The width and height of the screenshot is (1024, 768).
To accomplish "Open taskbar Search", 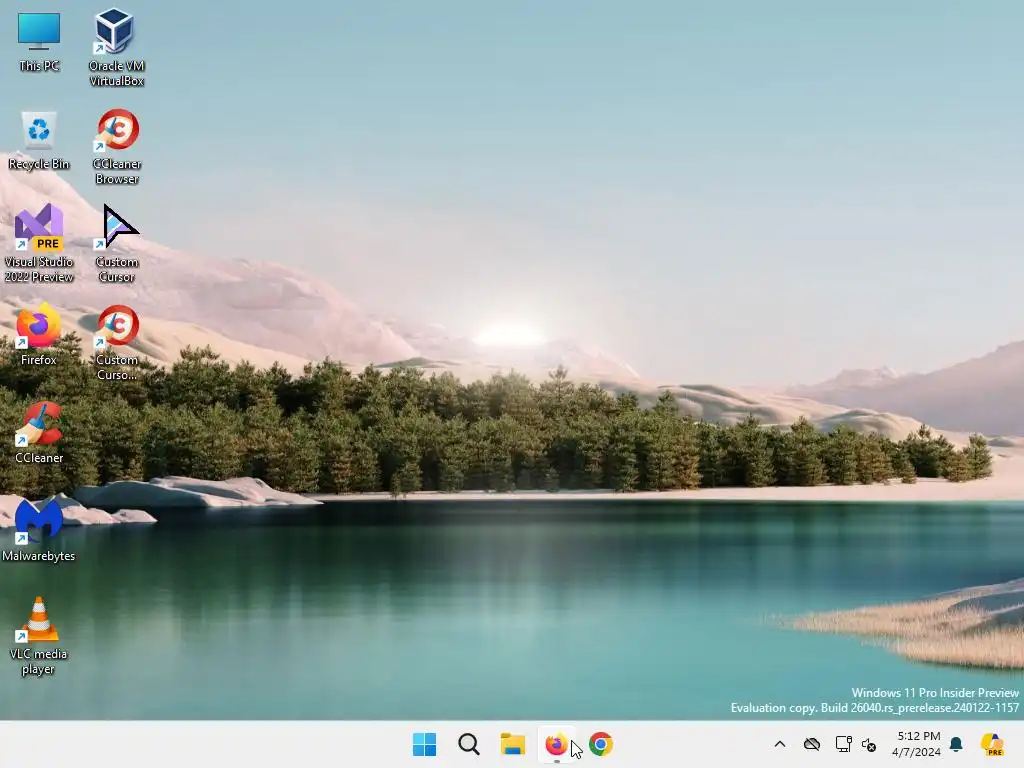I will (469, 744).
